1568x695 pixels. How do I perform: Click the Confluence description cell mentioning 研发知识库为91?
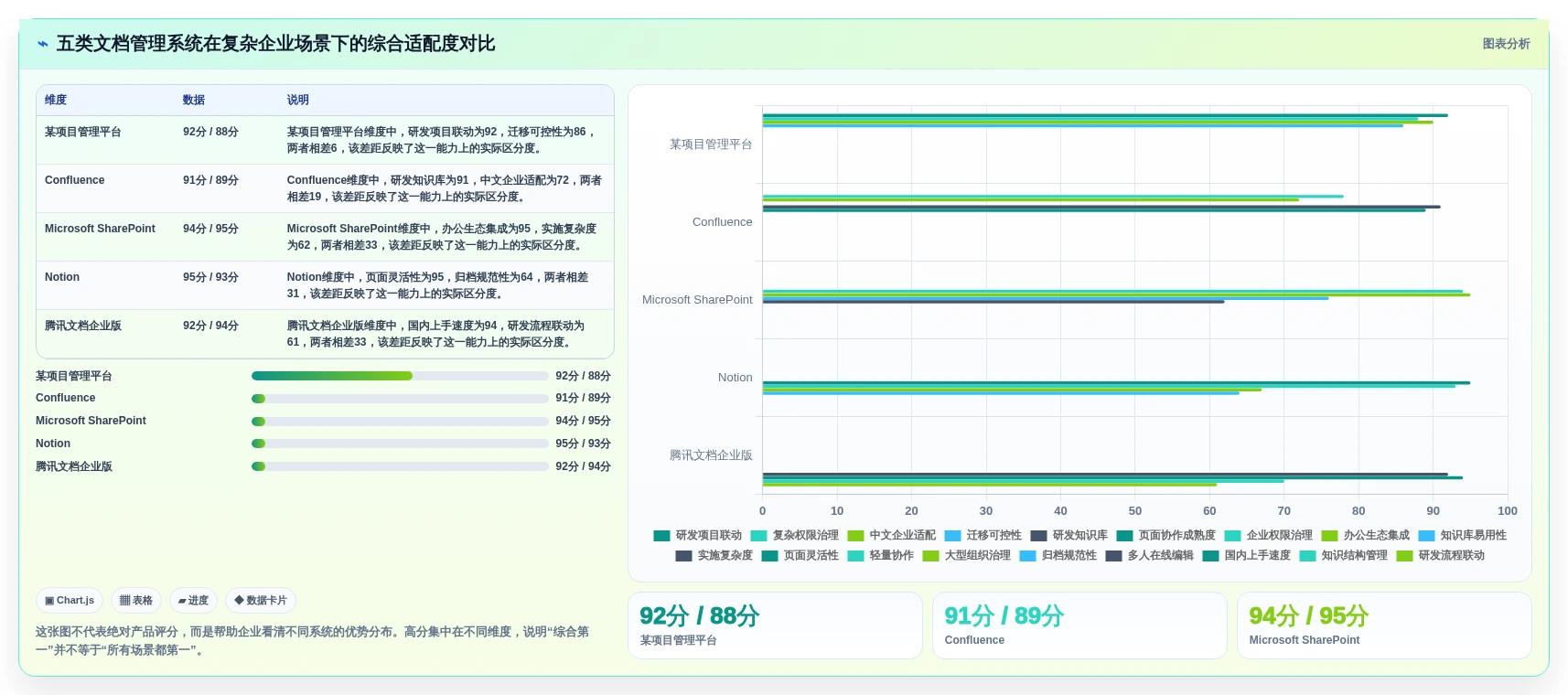click(445, 188)
